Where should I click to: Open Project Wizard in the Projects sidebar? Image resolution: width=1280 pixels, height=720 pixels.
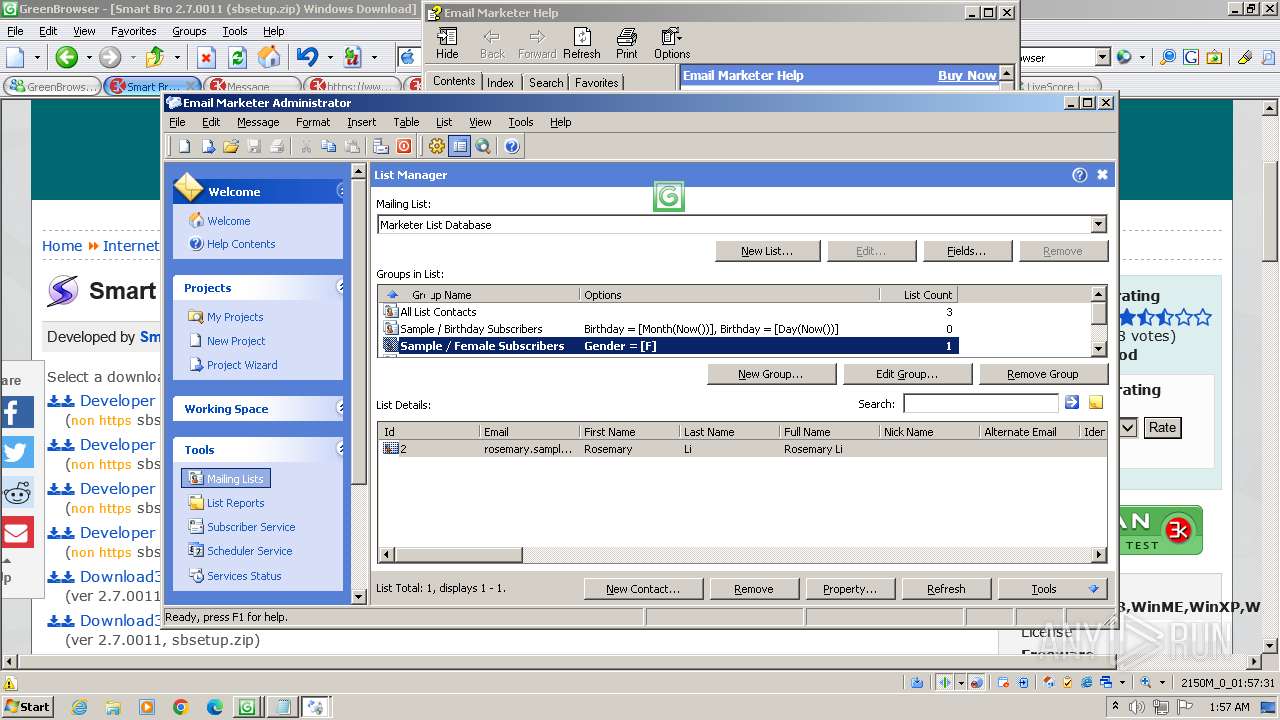coord(242,365)
